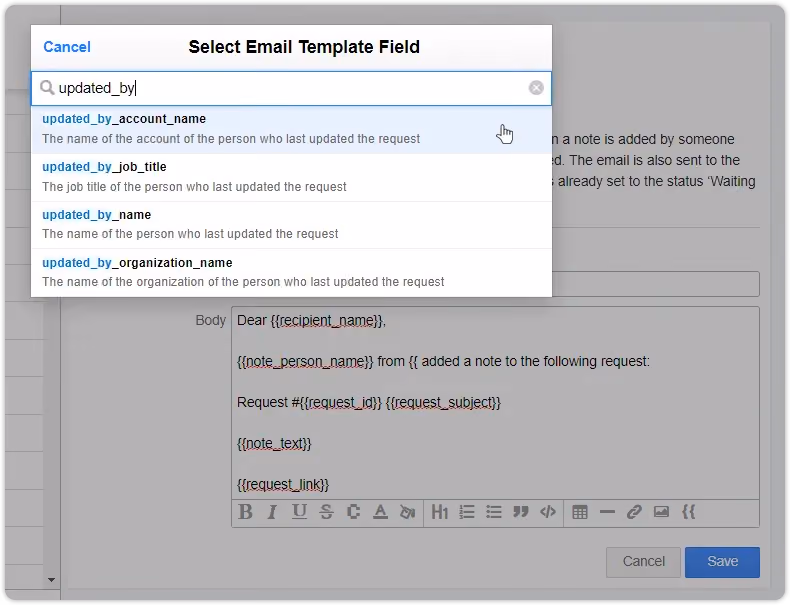This screenshot has width=790, height=605.
Task: Click the Cancel button beside Save
Action: pos(643,562)
